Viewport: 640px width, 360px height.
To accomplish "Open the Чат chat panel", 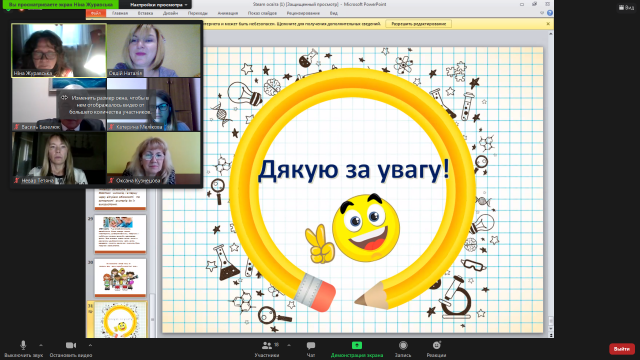I will (x=311, y=349).
